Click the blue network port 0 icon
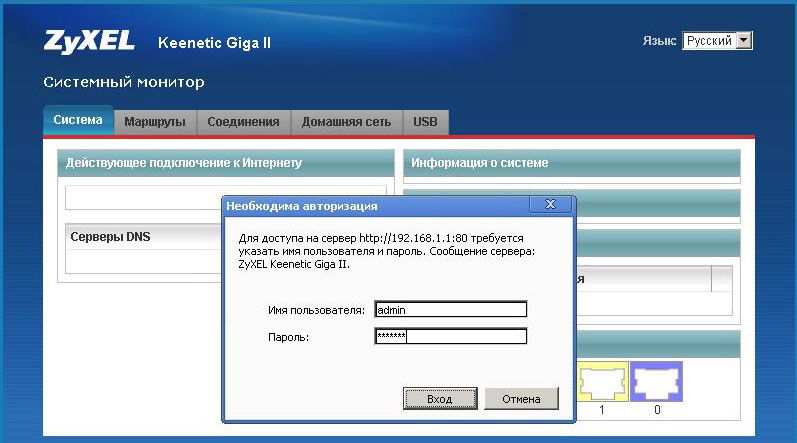The width and height of the screenshot is (797, 443). tap(656, 382)
